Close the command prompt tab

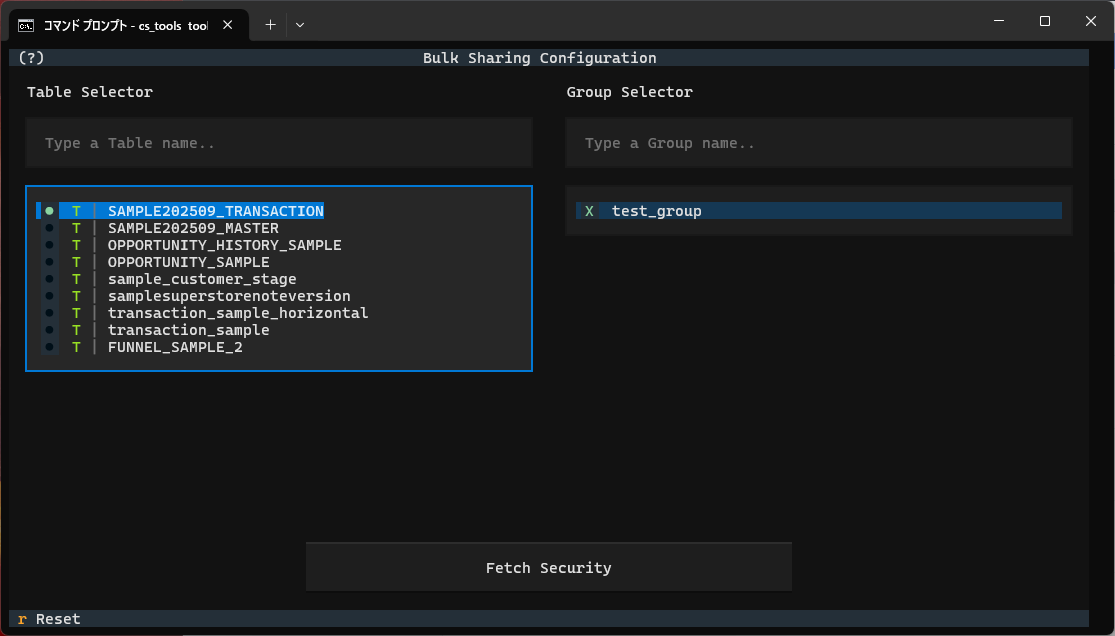[228, 25]
